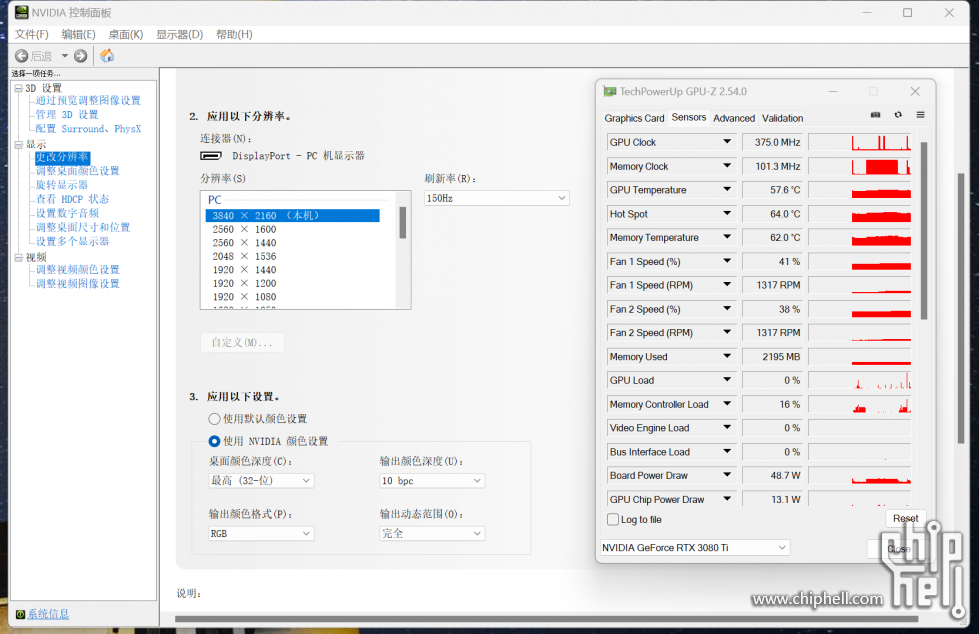This screenshot has height=634, width=979.
Task: Collapse the 3D 设置 tree node
Action: tap(19, 88)
